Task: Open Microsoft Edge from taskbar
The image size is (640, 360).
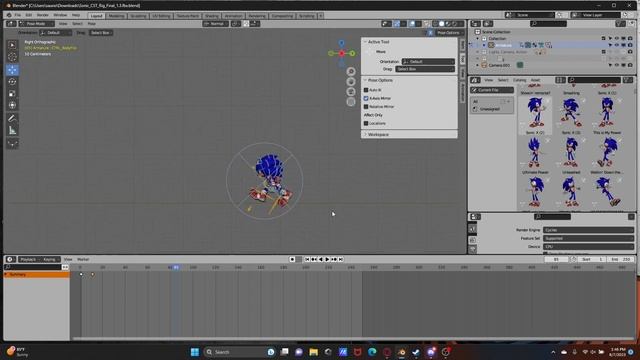Action: click(x=372, y=352)
